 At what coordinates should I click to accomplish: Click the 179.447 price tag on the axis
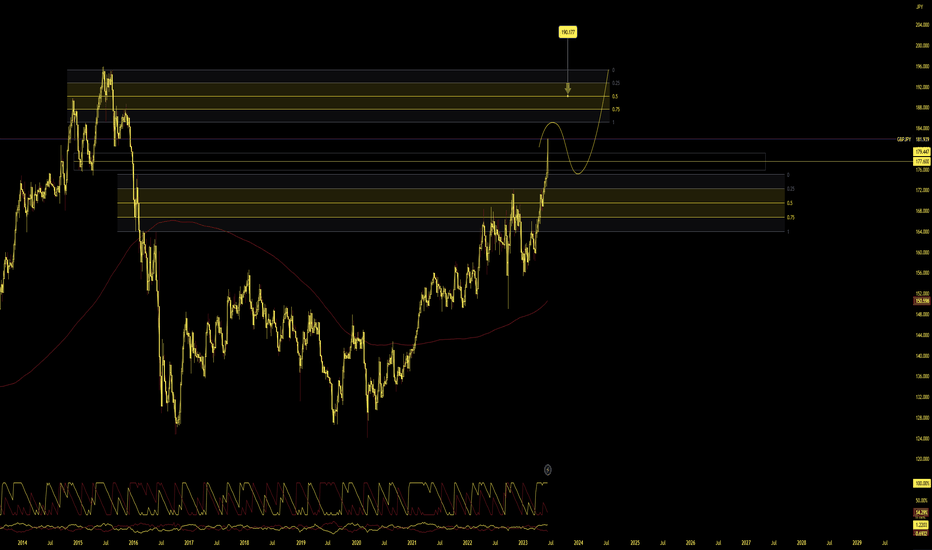[x=922, y=152]
